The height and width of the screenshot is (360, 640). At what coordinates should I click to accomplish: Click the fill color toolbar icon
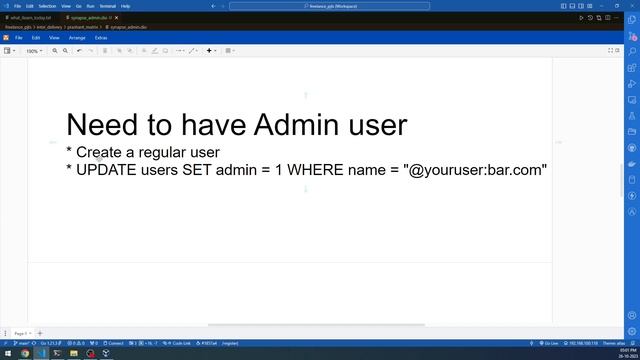[x=144, y=51]
